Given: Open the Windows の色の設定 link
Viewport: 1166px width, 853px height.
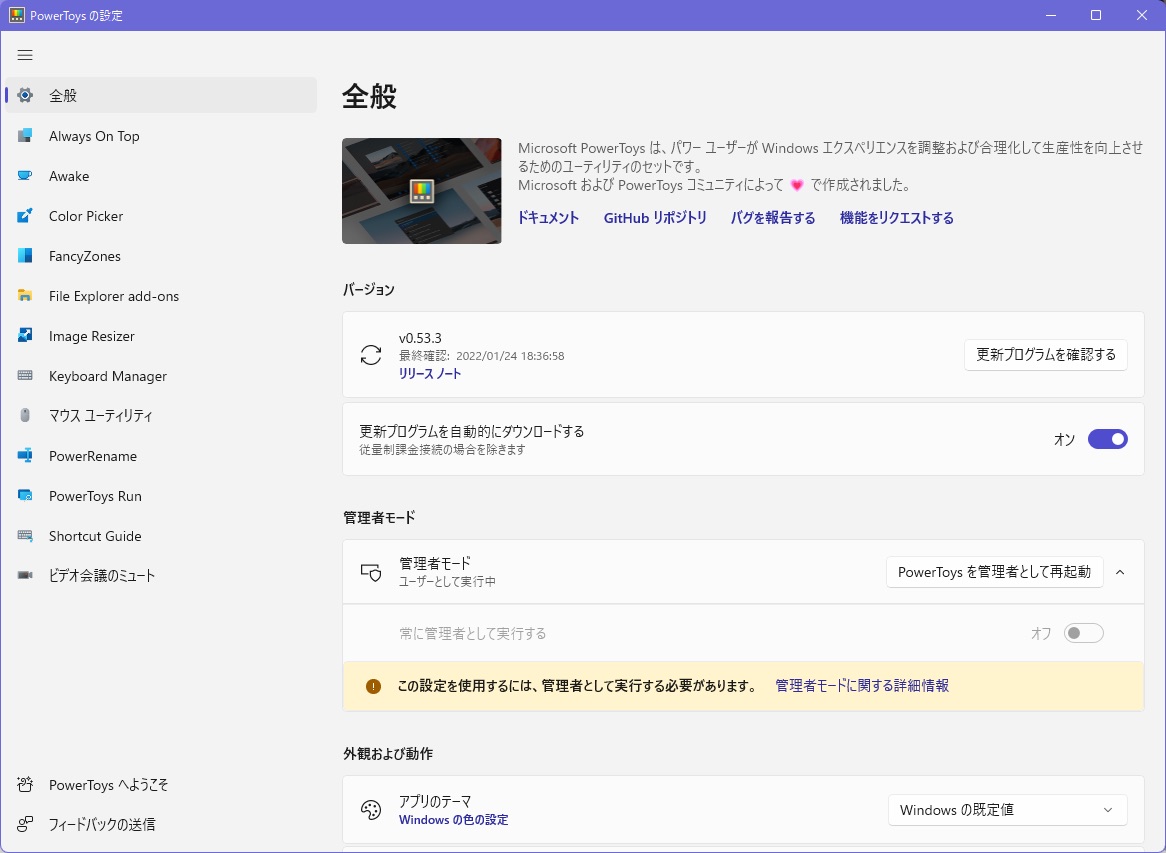Looking at the screenshot, I should click(x=454, y=820).
